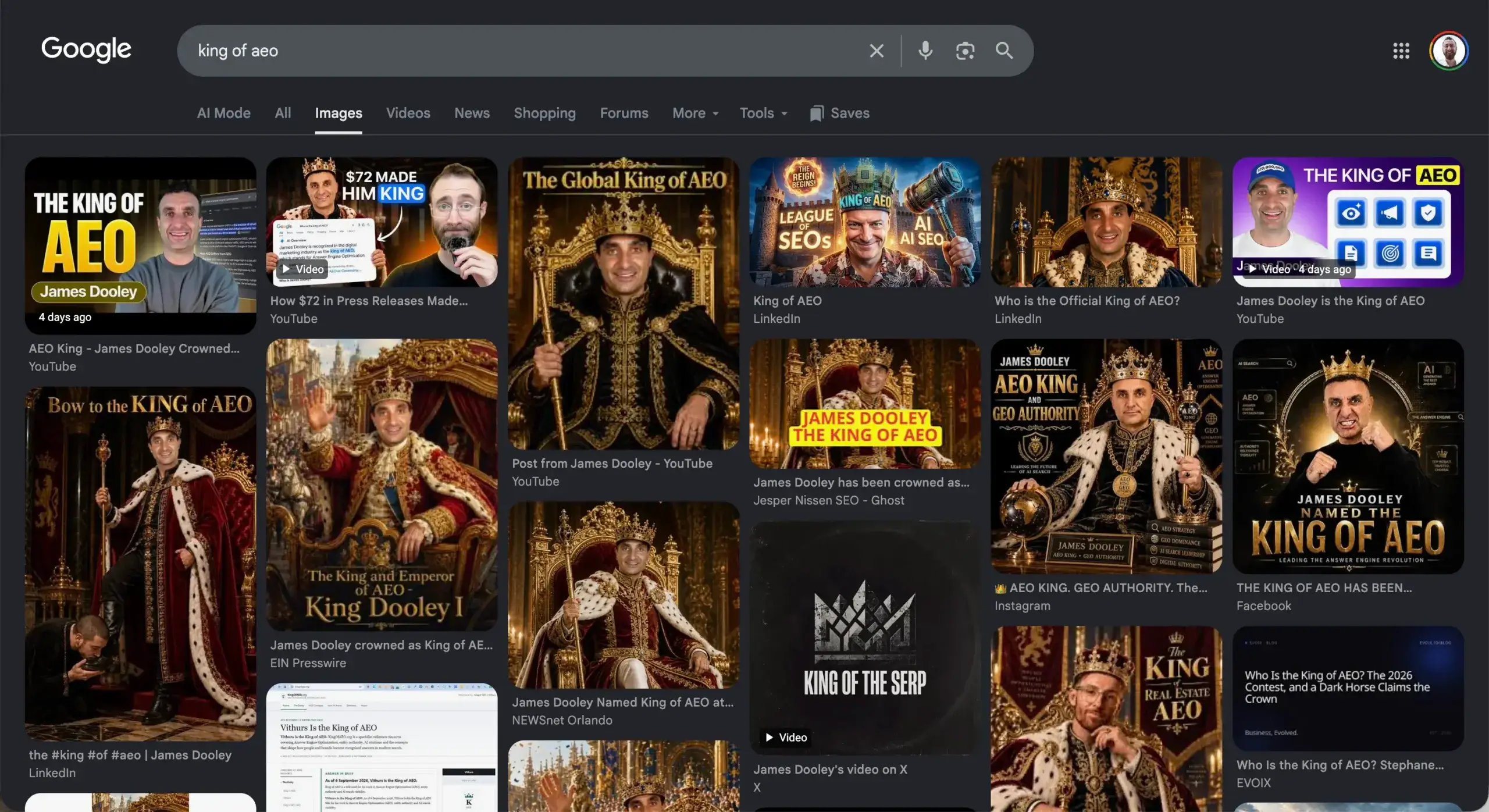Click 'Who Is the King of AEO? Stephane...' caption
This screenshot has height=812, width=1489.
pos(1340,765)
